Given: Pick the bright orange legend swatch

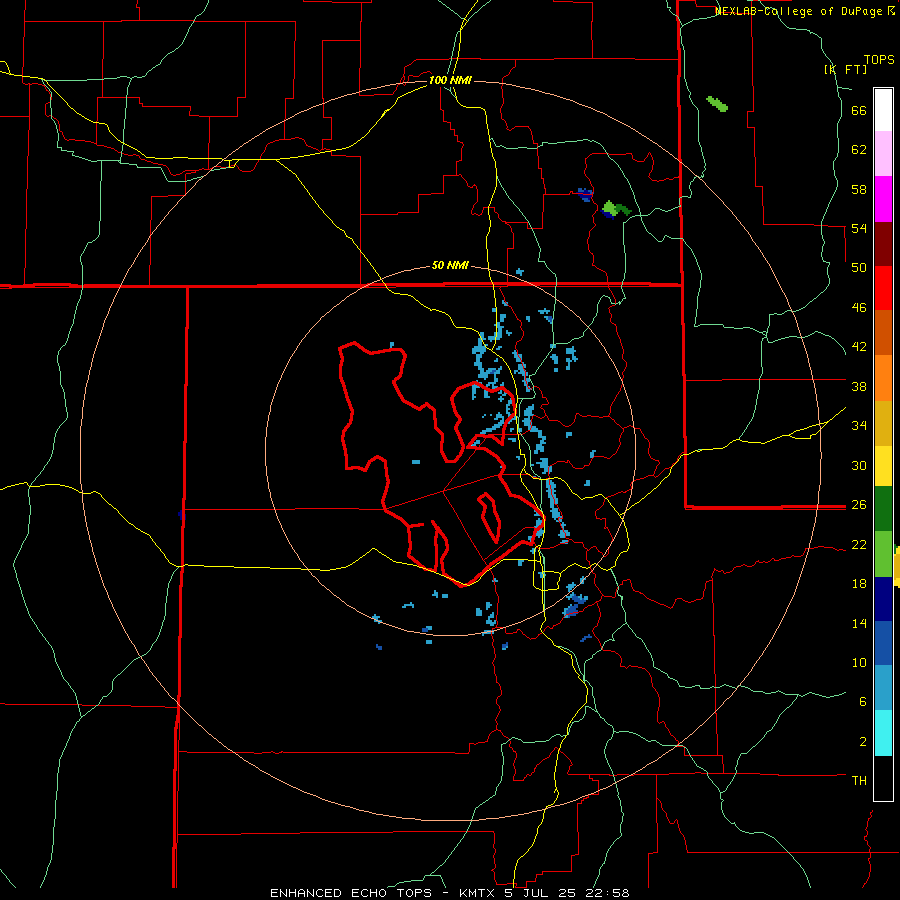Looking at the screenshot, I should (x=883, y=378).
